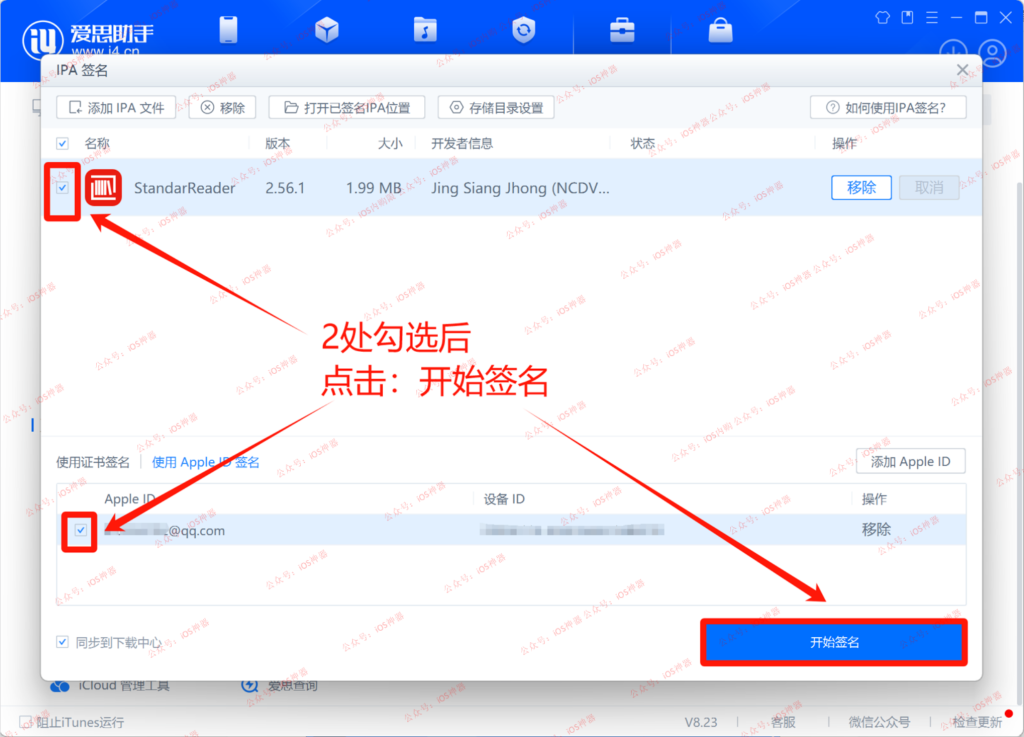Click the user account avatar icon
This screenshot has width=1024, height=737.
pos(993,54)
